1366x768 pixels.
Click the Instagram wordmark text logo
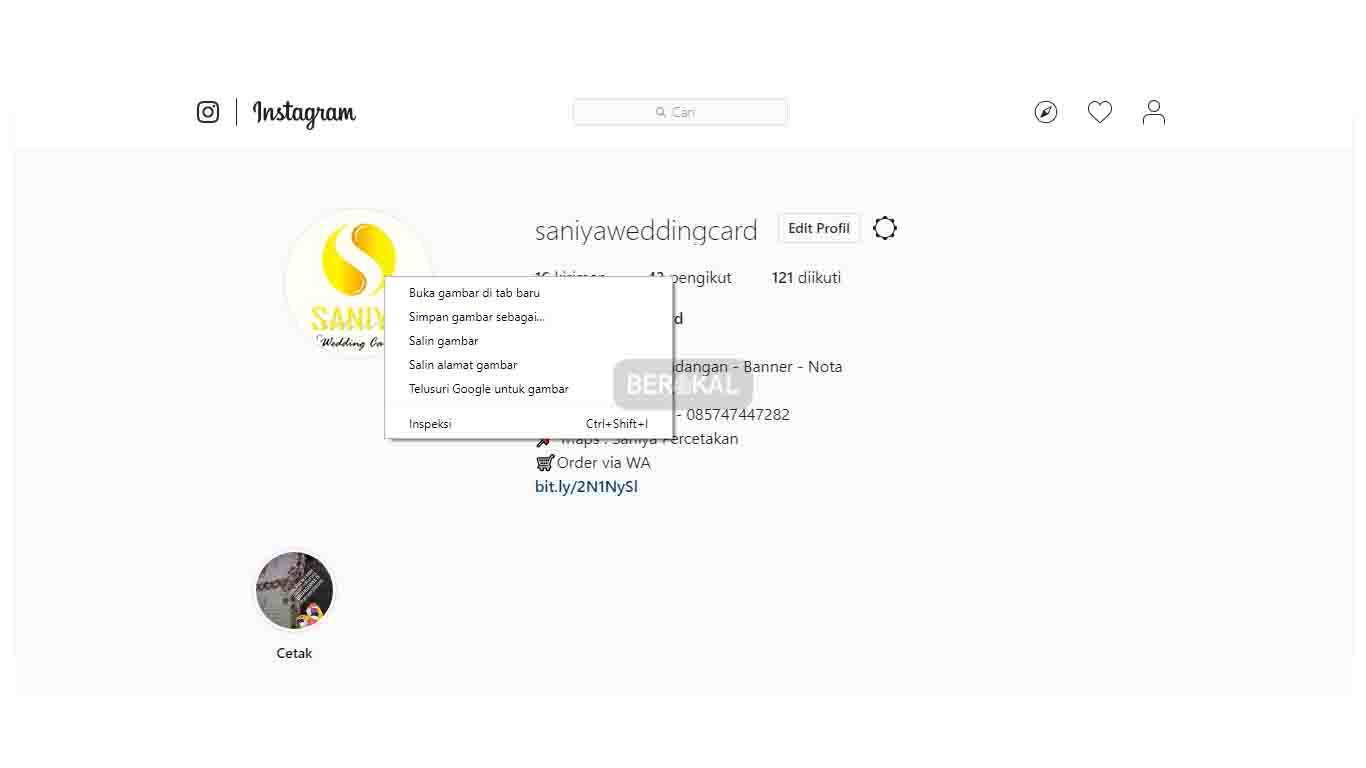point(304,113)
